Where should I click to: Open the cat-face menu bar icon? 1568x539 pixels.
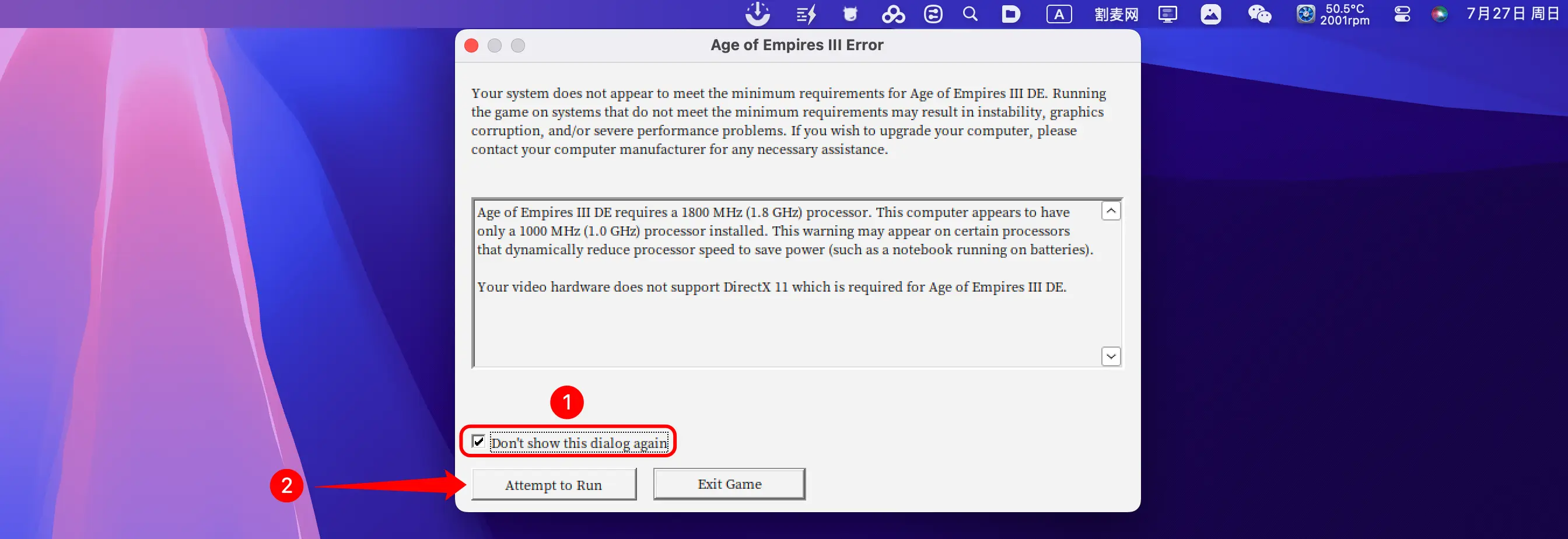click(x=850, y=14)
